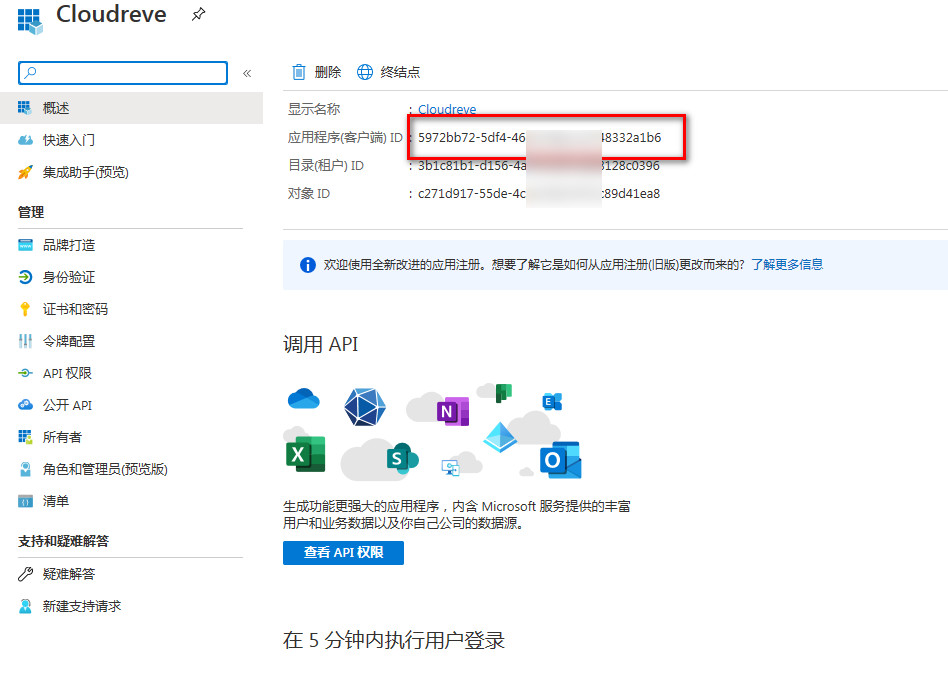The height and width of the screenshot is (696, 948).
Task: Click the 对象 ID label
Action: [309, 194]
